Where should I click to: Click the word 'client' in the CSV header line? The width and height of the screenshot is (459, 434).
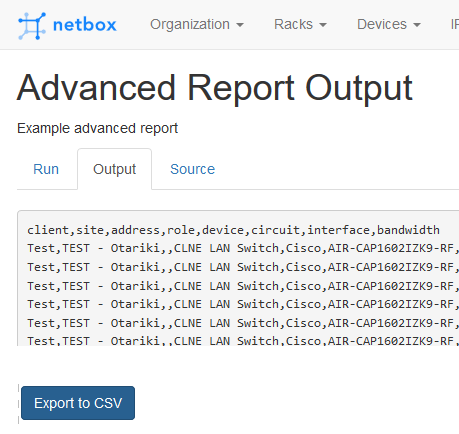(48, 230)
